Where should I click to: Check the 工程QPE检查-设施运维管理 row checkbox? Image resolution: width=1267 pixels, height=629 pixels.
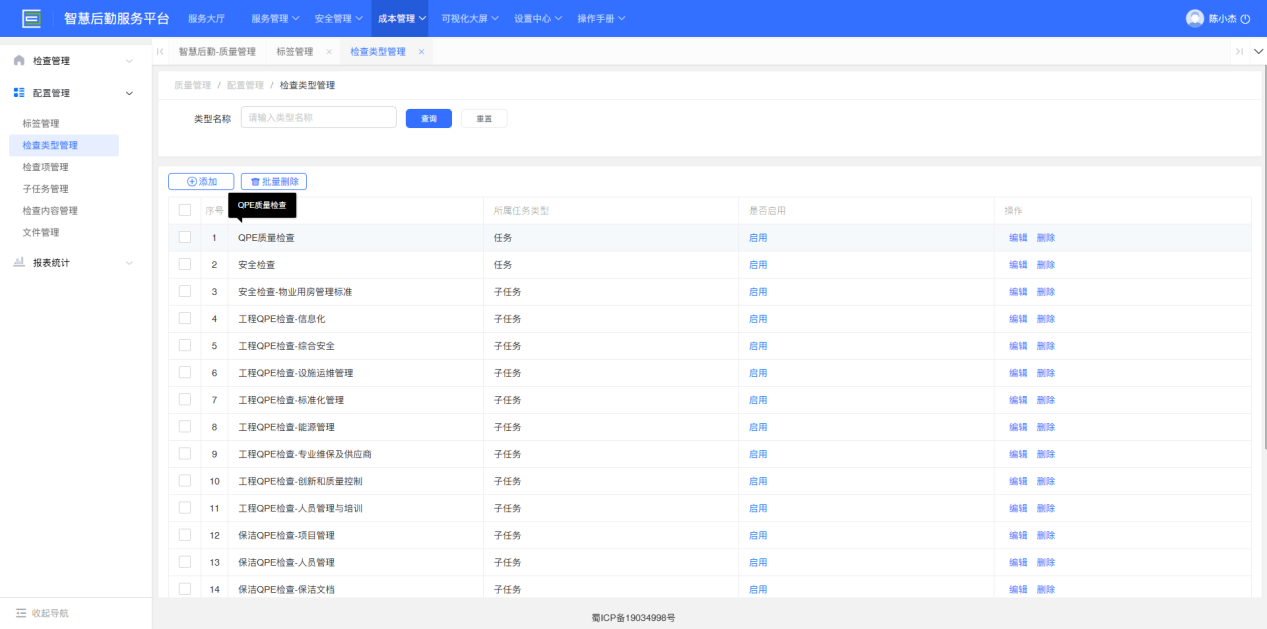185,372
